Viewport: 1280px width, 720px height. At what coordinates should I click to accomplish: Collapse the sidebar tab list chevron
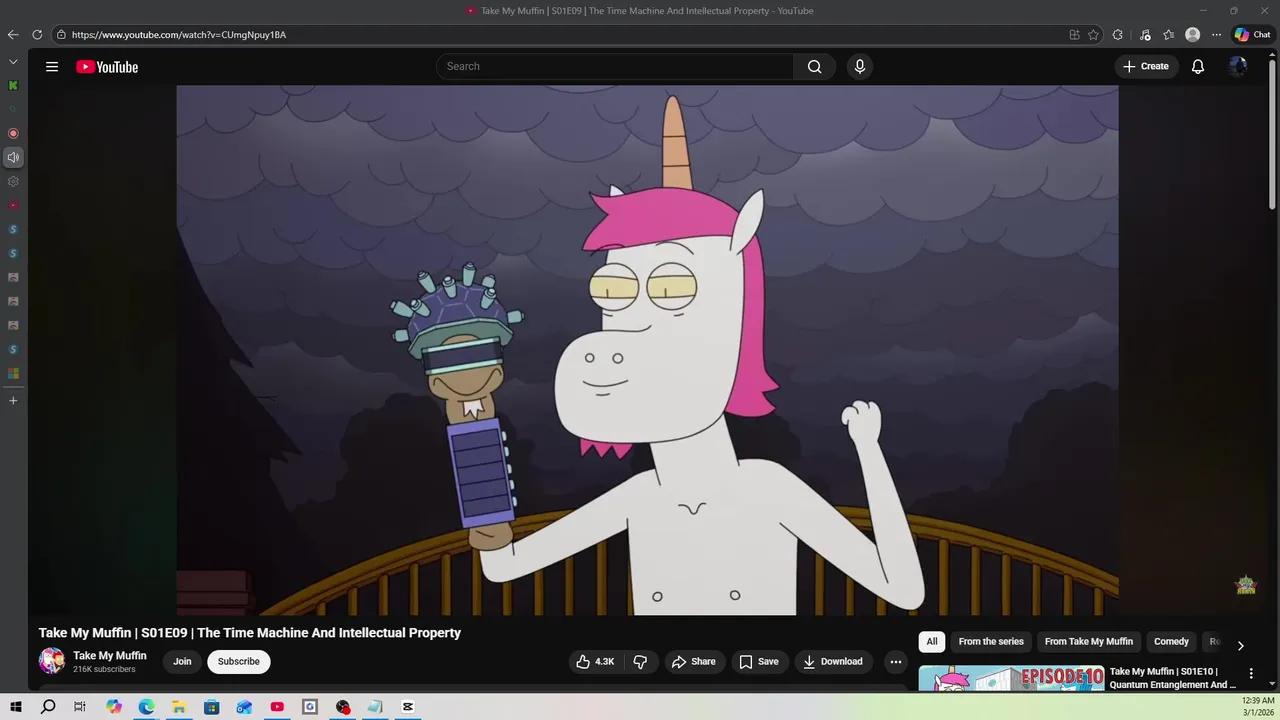13,62
